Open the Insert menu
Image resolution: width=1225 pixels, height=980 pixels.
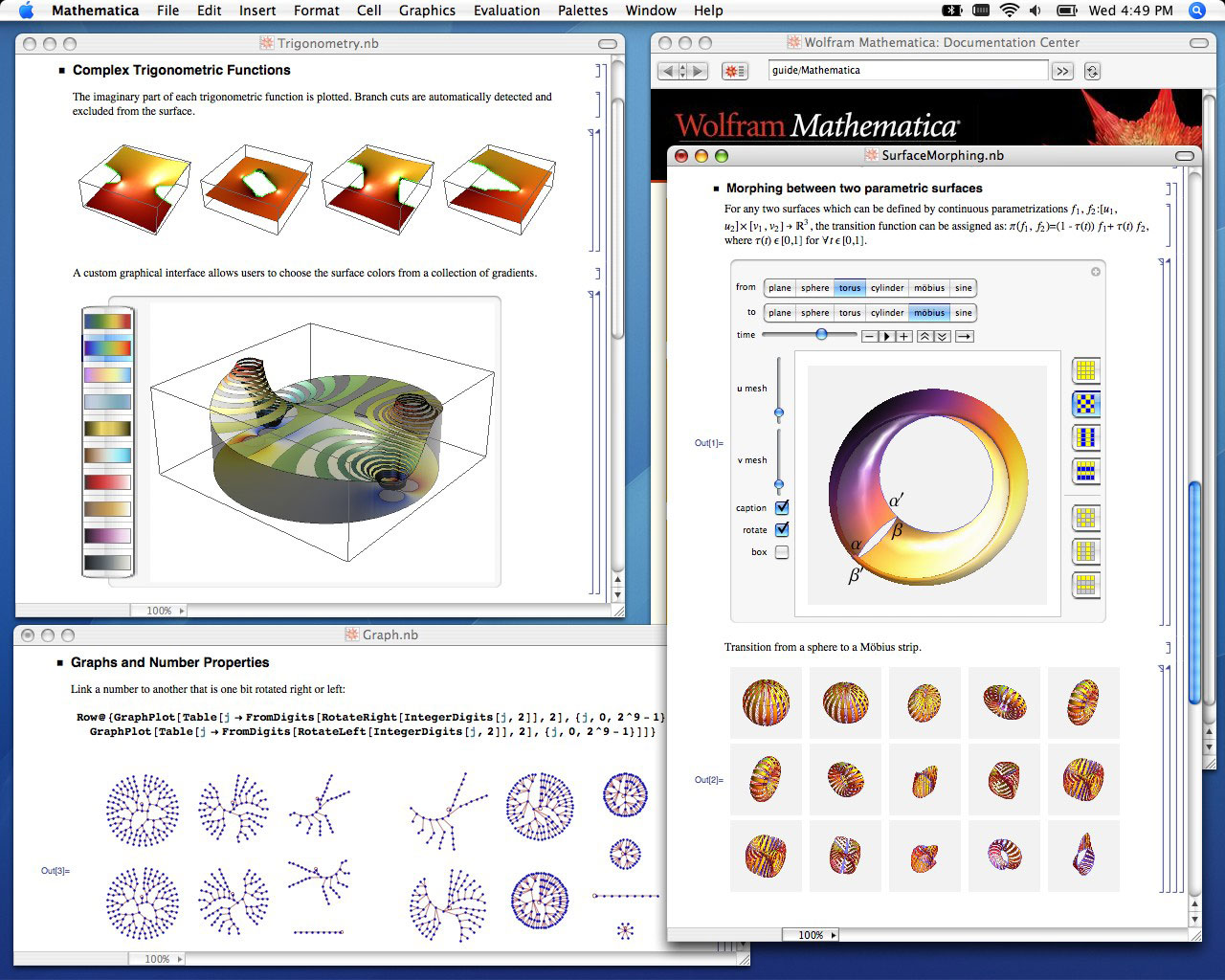257,11
